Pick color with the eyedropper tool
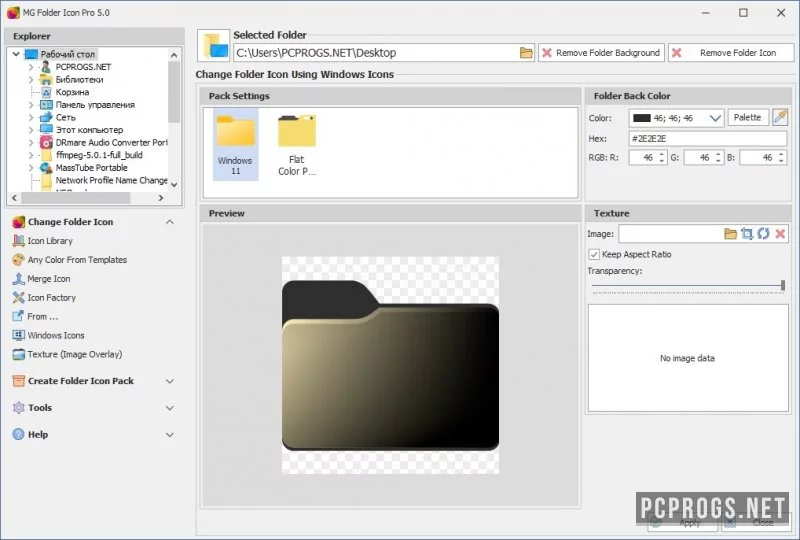 pos(780,117)
